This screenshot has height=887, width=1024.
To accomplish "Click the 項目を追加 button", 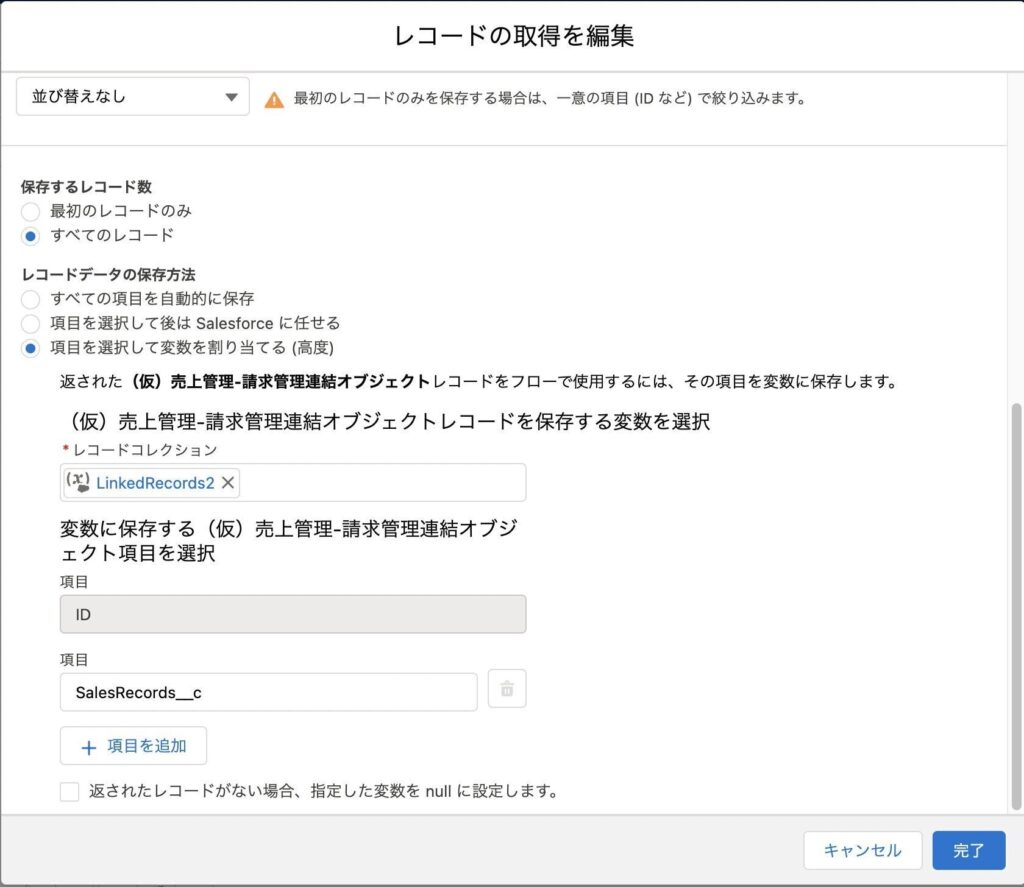I will pyautogui.click(x=133, y=746).
